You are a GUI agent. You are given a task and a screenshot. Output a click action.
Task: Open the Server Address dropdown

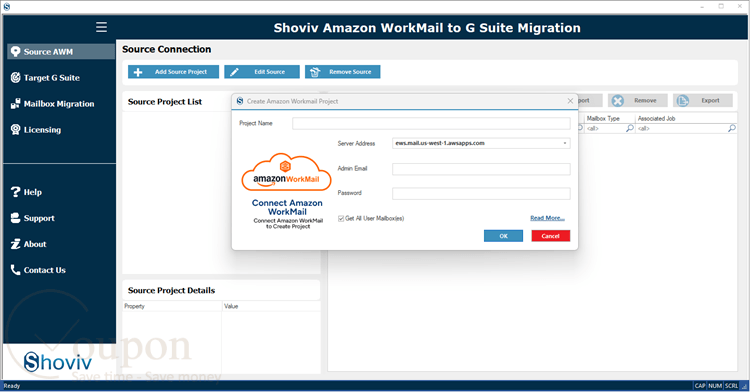(x=481, y=143)
